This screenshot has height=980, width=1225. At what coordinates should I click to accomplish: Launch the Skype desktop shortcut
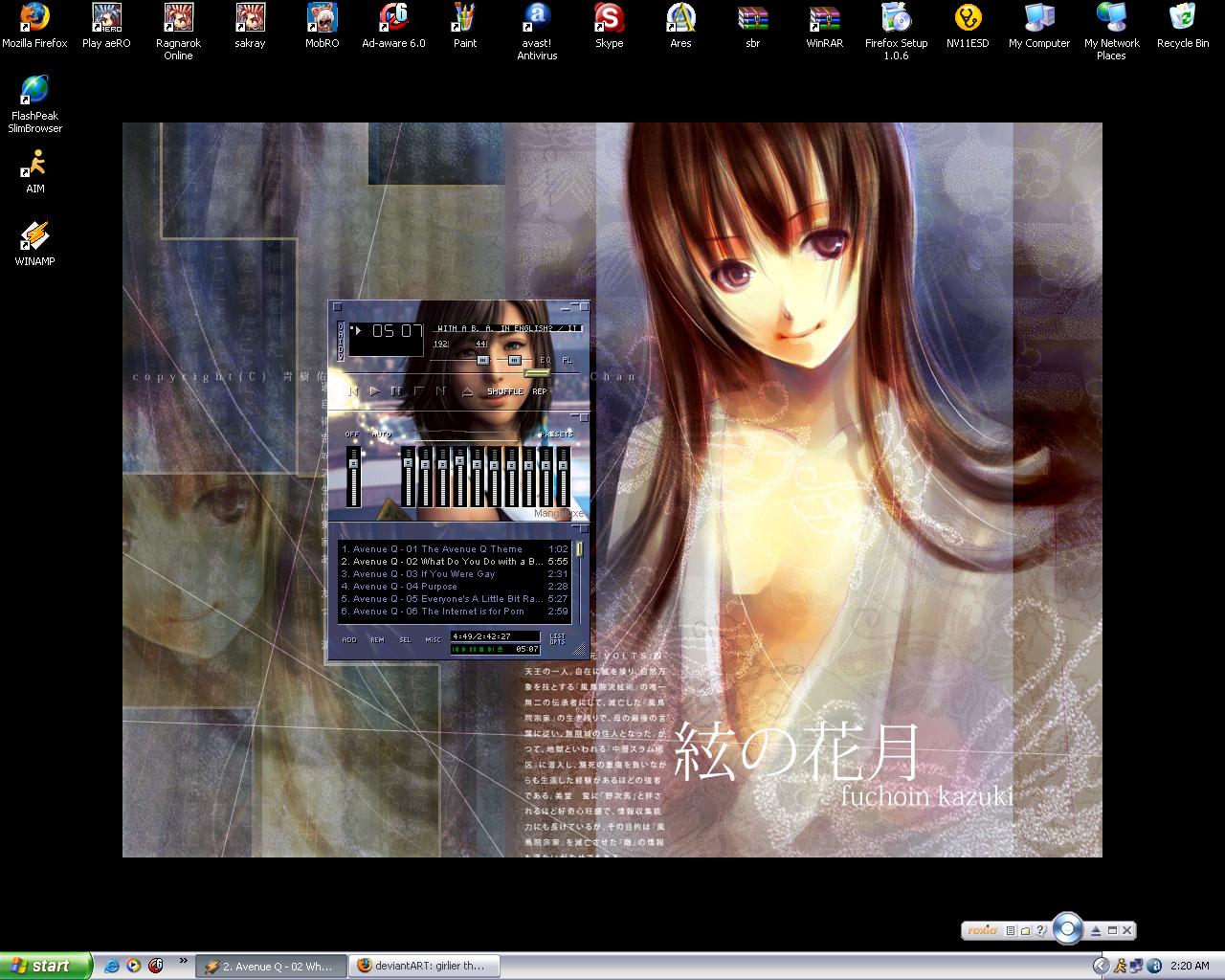point(609,26)
